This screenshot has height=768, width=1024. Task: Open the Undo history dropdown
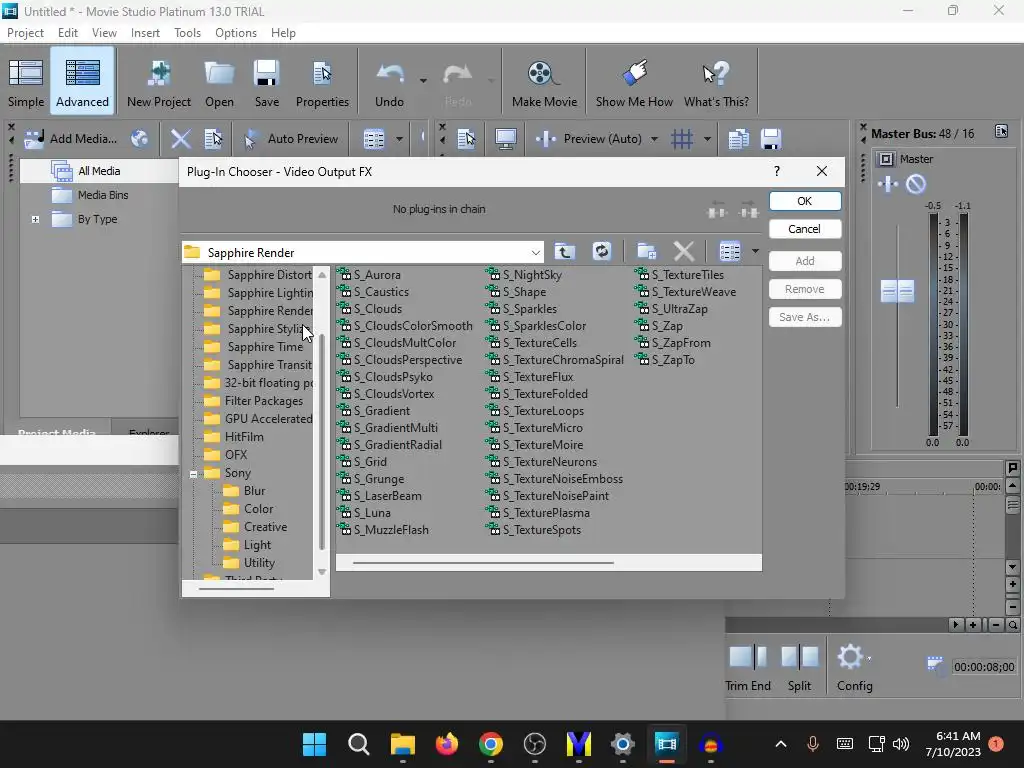(x=423, y=81)
